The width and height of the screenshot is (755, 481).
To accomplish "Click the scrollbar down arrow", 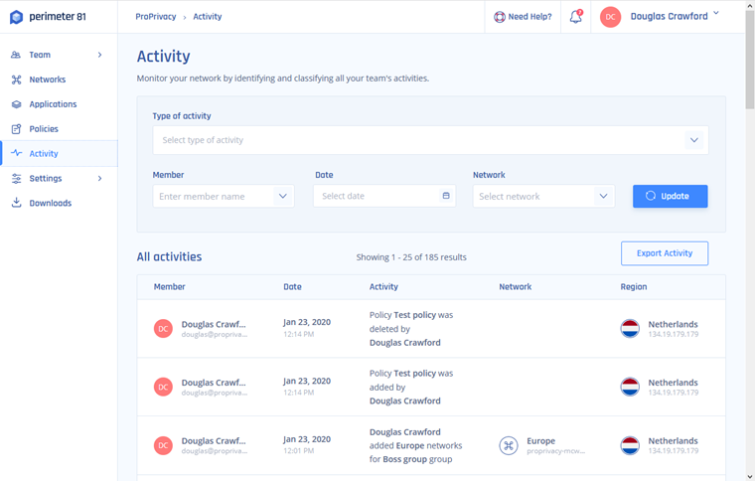I will [750, 476].
